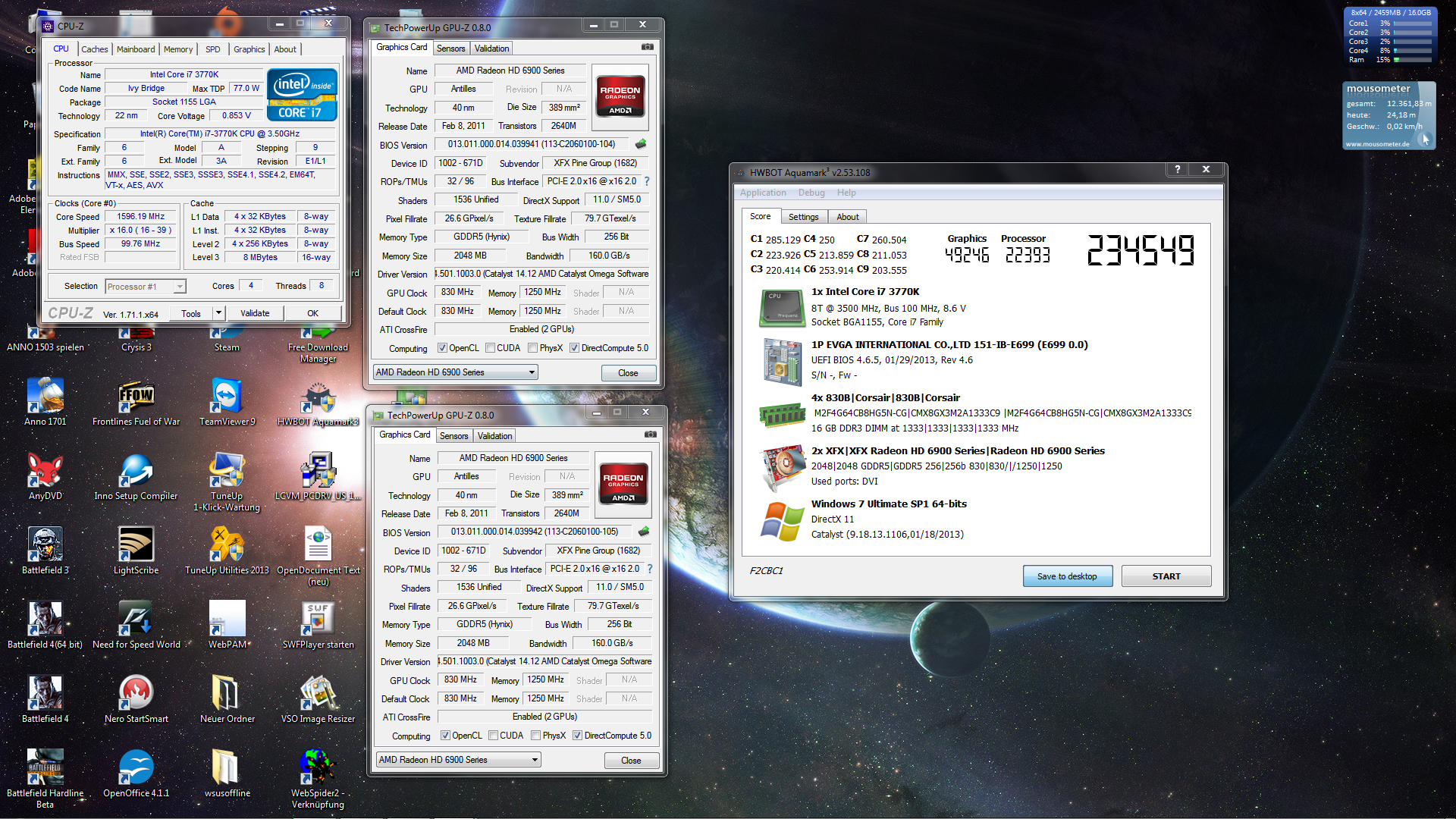Click BIOS save chip icon in lower GPU-Z
Viewport: 1456px width, 819px height.
tap(644, 532)
